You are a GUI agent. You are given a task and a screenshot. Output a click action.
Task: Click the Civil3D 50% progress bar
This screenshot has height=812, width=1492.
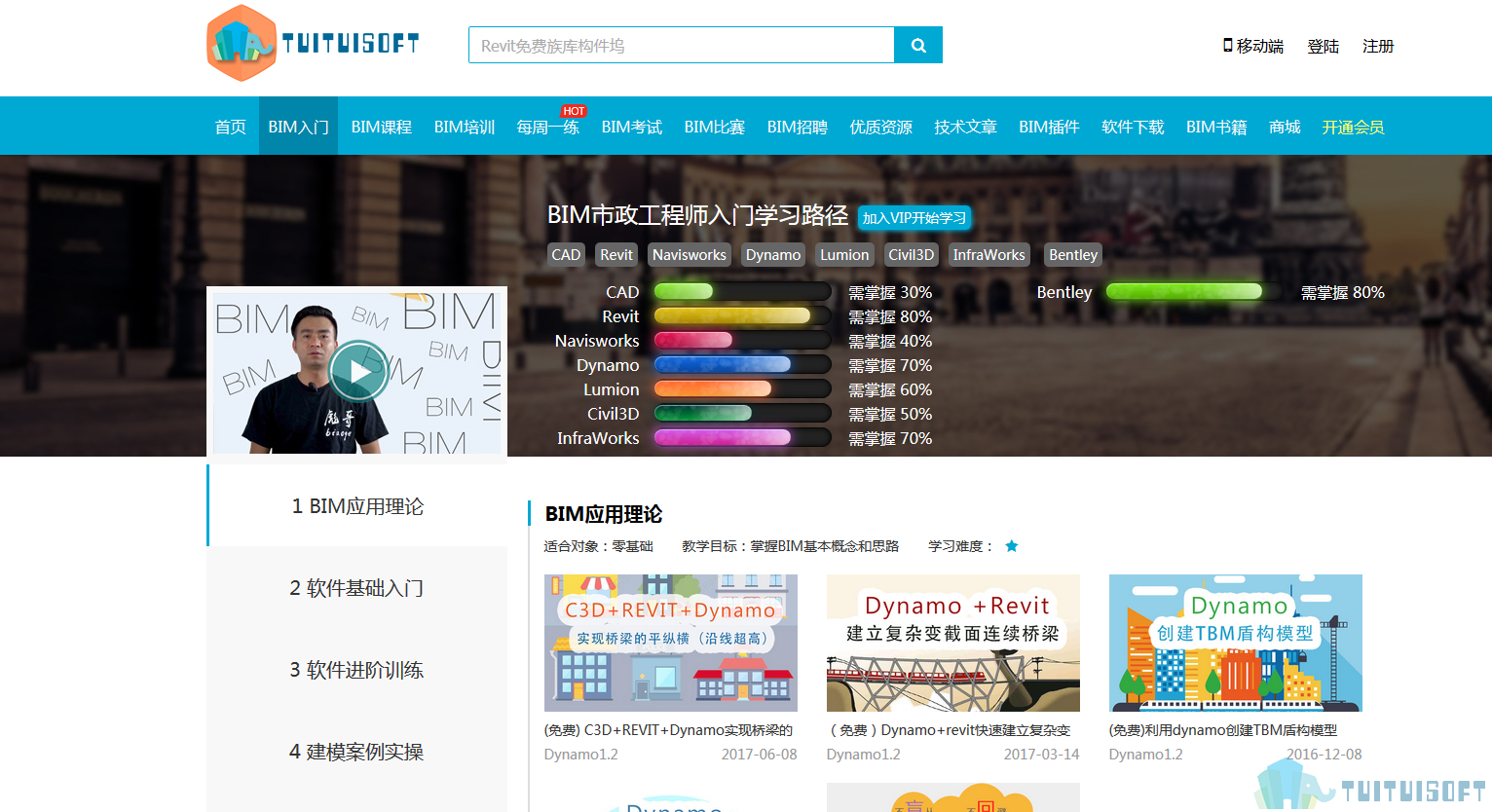click(743, 413)
